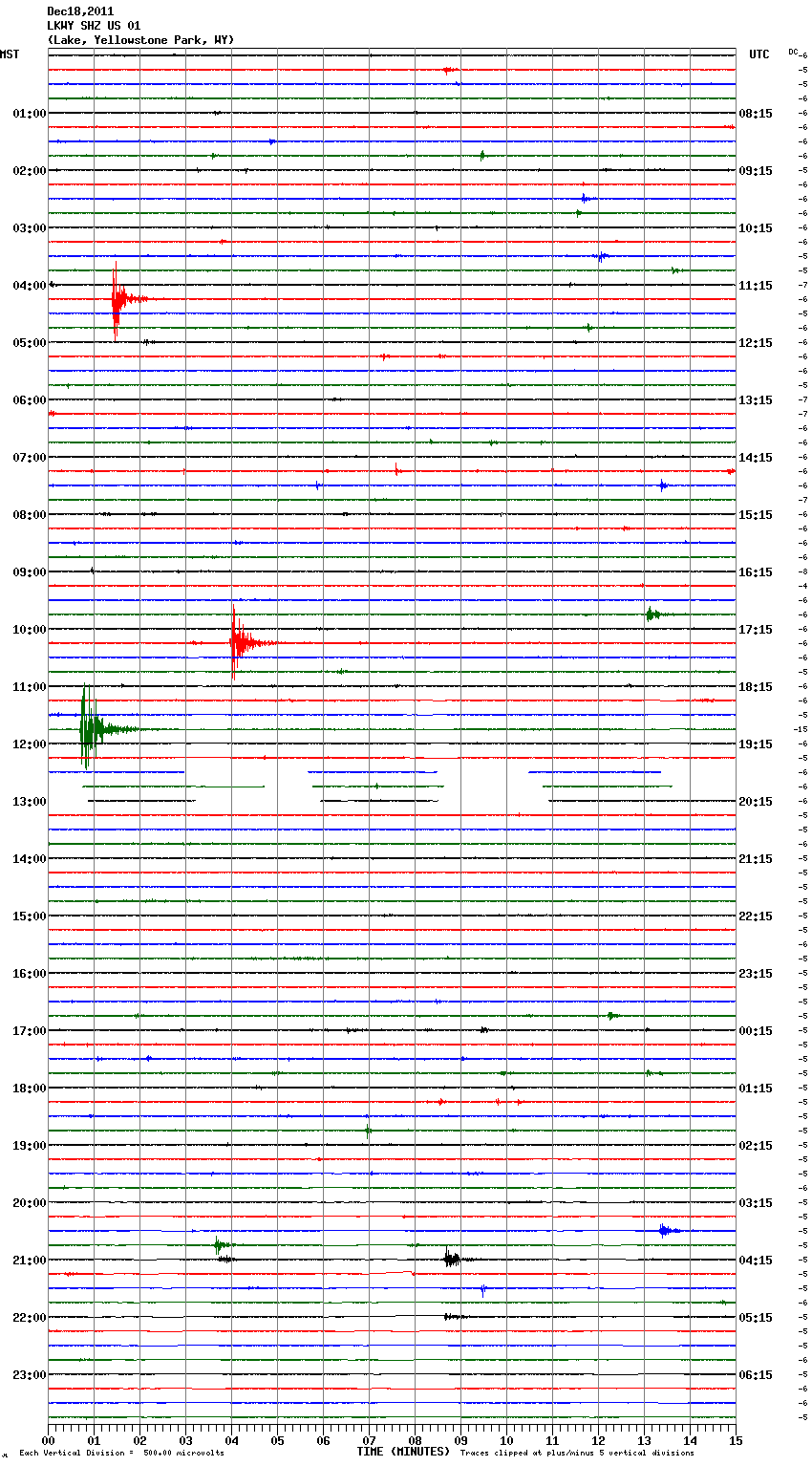Screen dimensions: 812x1466
Task: Click the minute 13 tick on the bottom axis
Action: pos(645,1440)
